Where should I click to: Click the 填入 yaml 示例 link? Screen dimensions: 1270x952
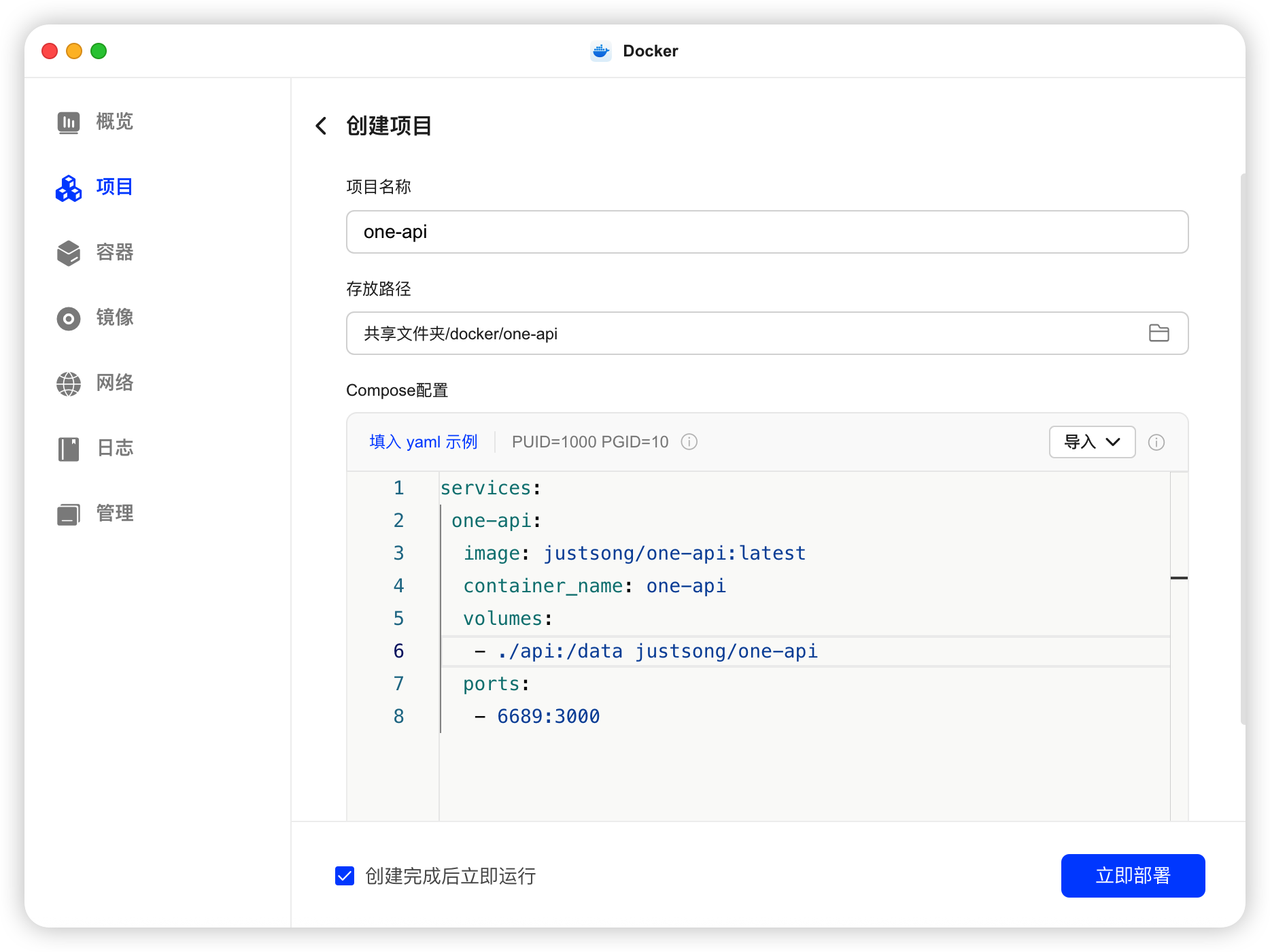tap(423, 442)
